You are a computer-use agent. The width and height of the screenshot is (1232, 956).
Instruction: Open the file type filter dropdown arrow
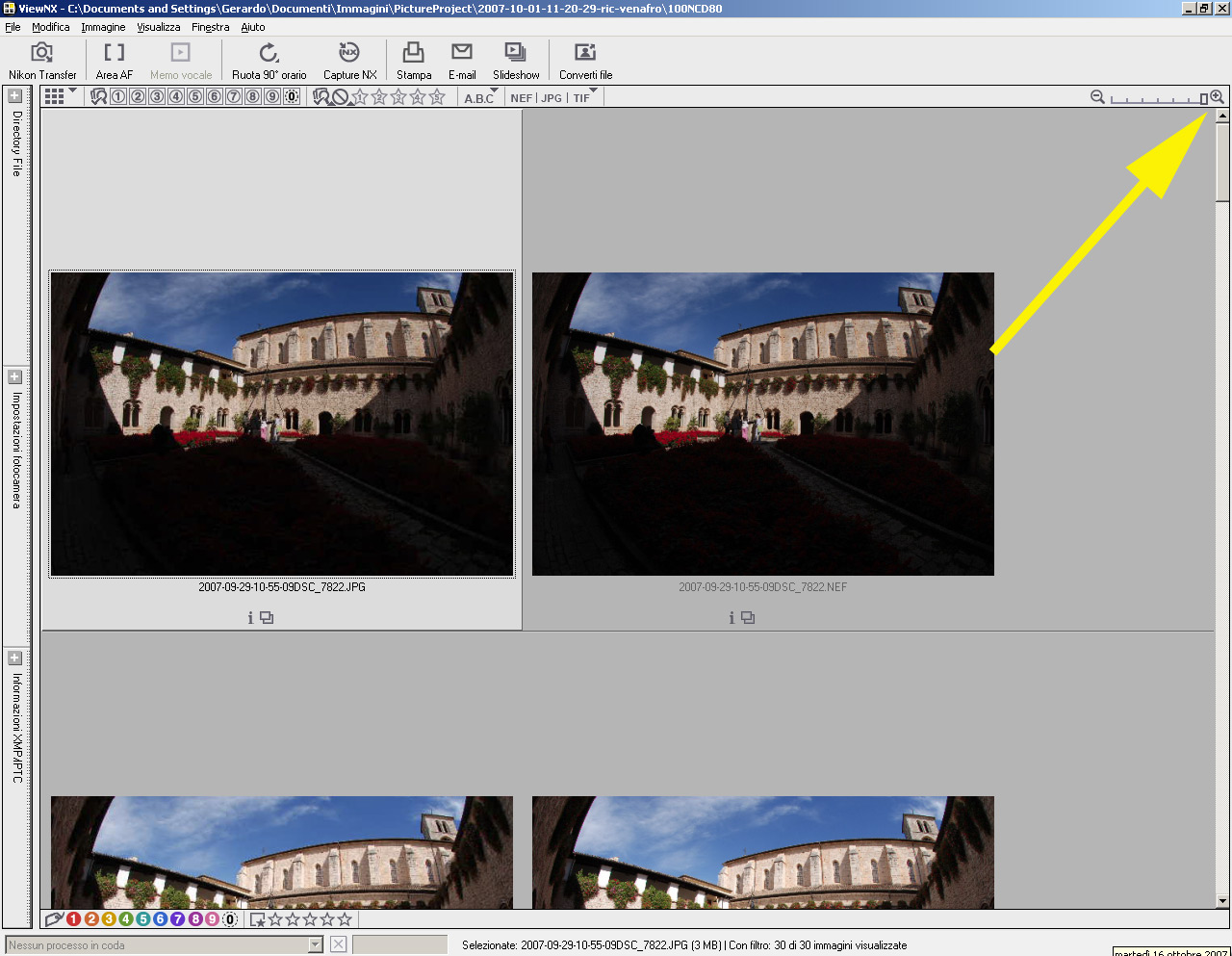click(x=594, y=91)
